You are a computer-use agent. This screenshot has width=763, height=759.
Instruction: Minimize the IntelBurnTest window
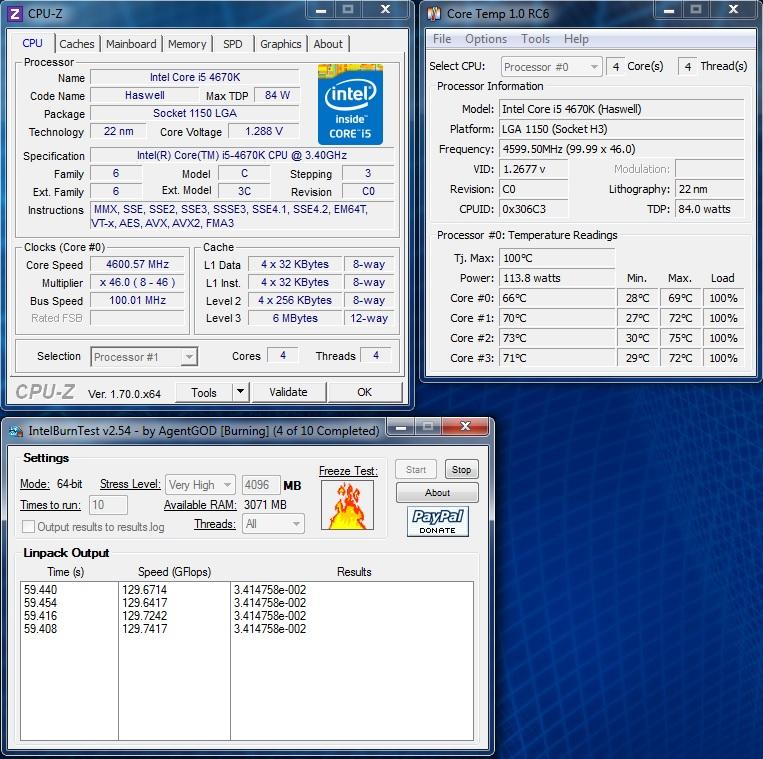[x=401, y=427]
